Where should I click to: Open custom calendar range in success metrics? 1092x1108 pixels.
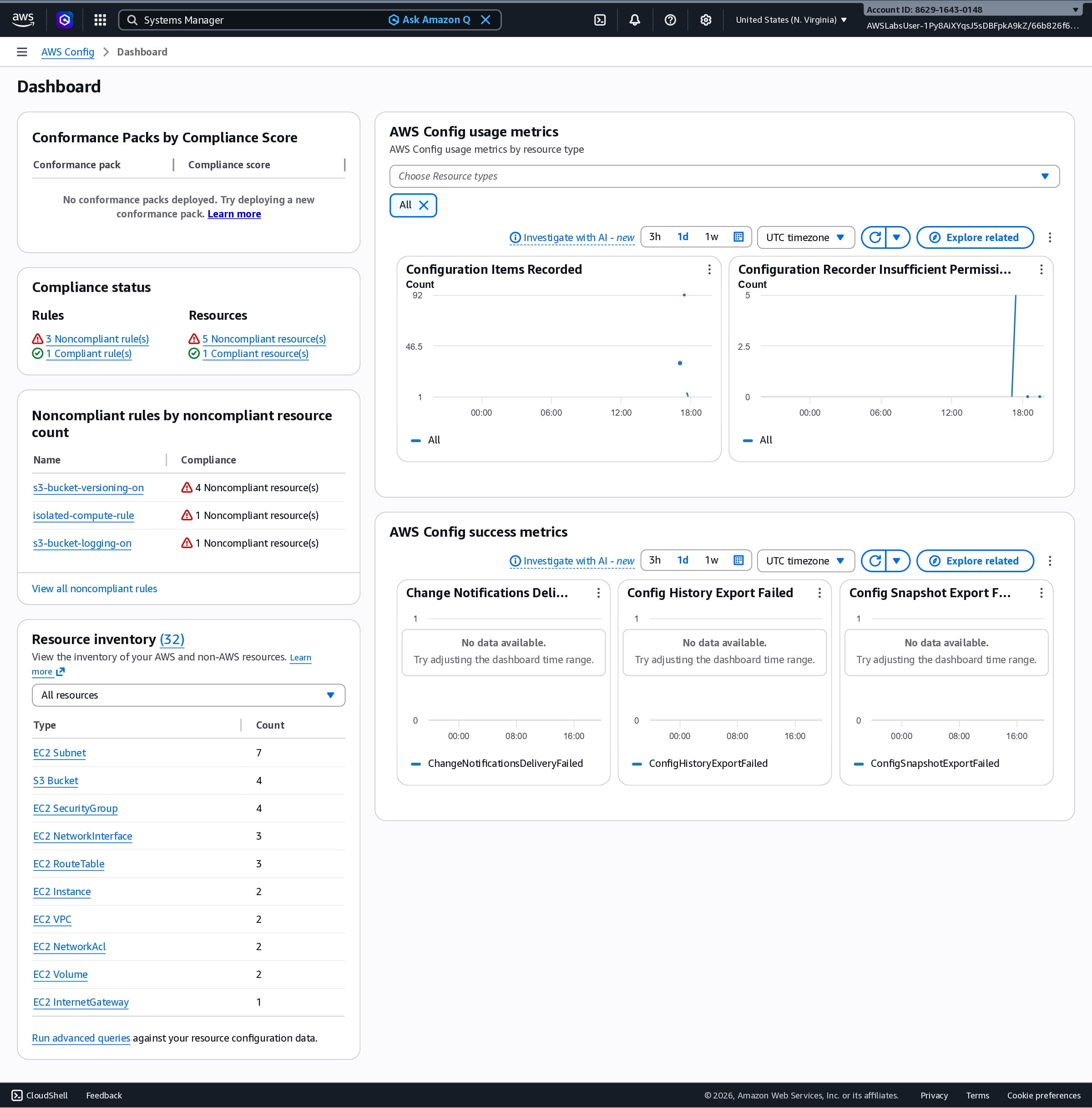pos(739,560)
